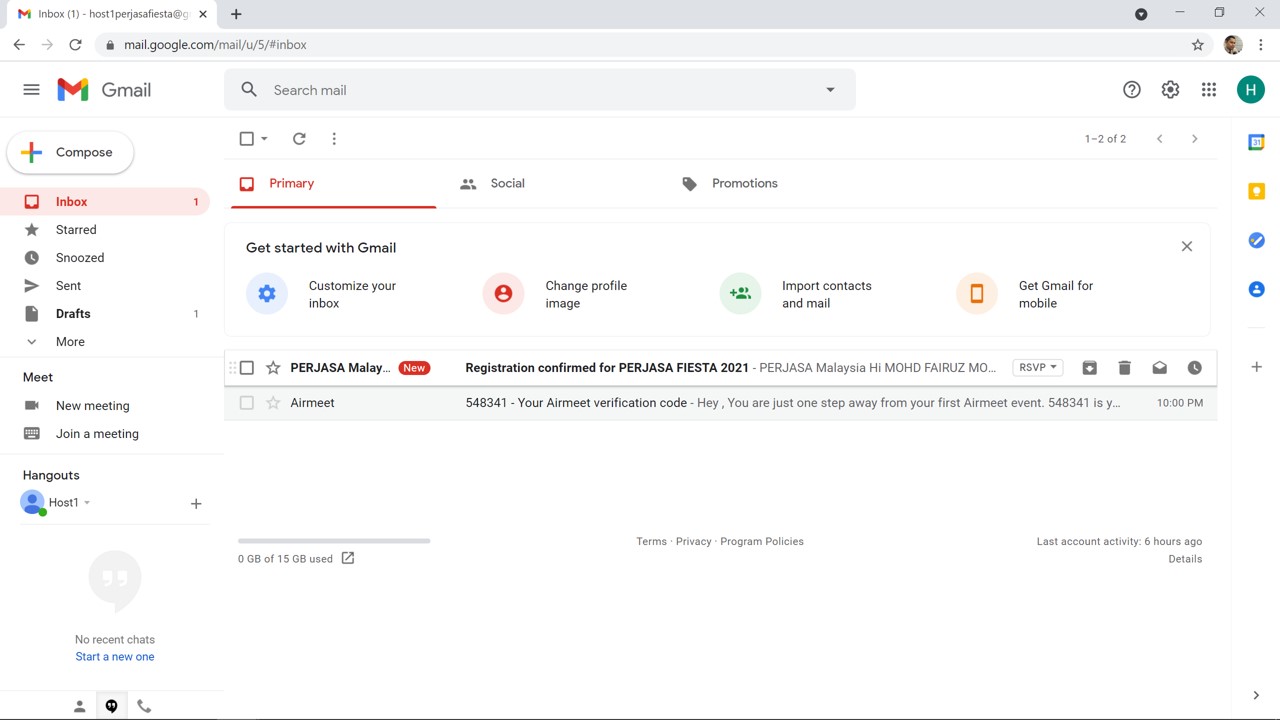Focus the Search mail field
The image size is (1280, 720).
coord(540,90)
